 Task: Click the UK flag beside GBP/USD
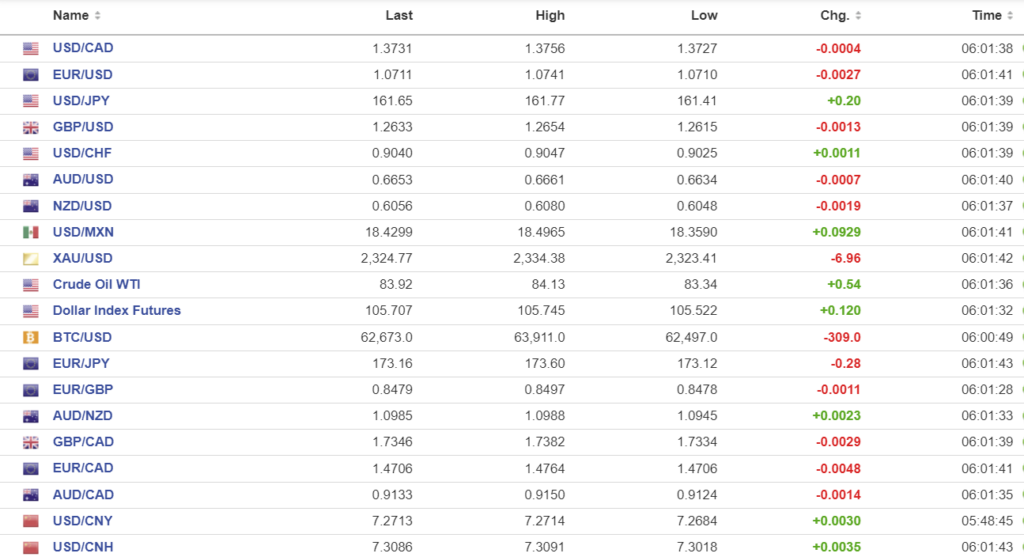click(x=31, y=127)
